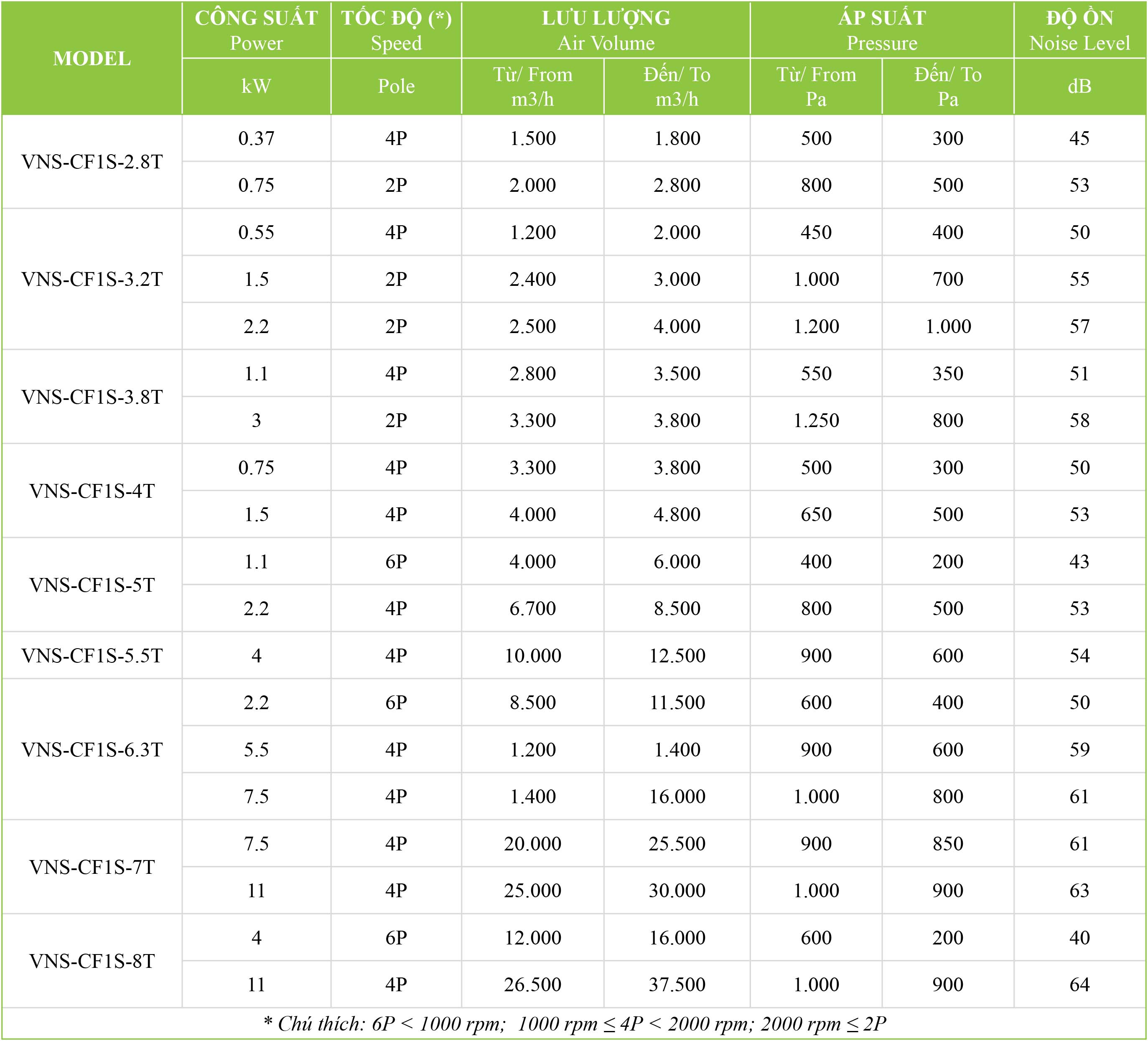
Task: Select the ĐỘ ỒN Noise Level header
Action: coord(1079,30)
